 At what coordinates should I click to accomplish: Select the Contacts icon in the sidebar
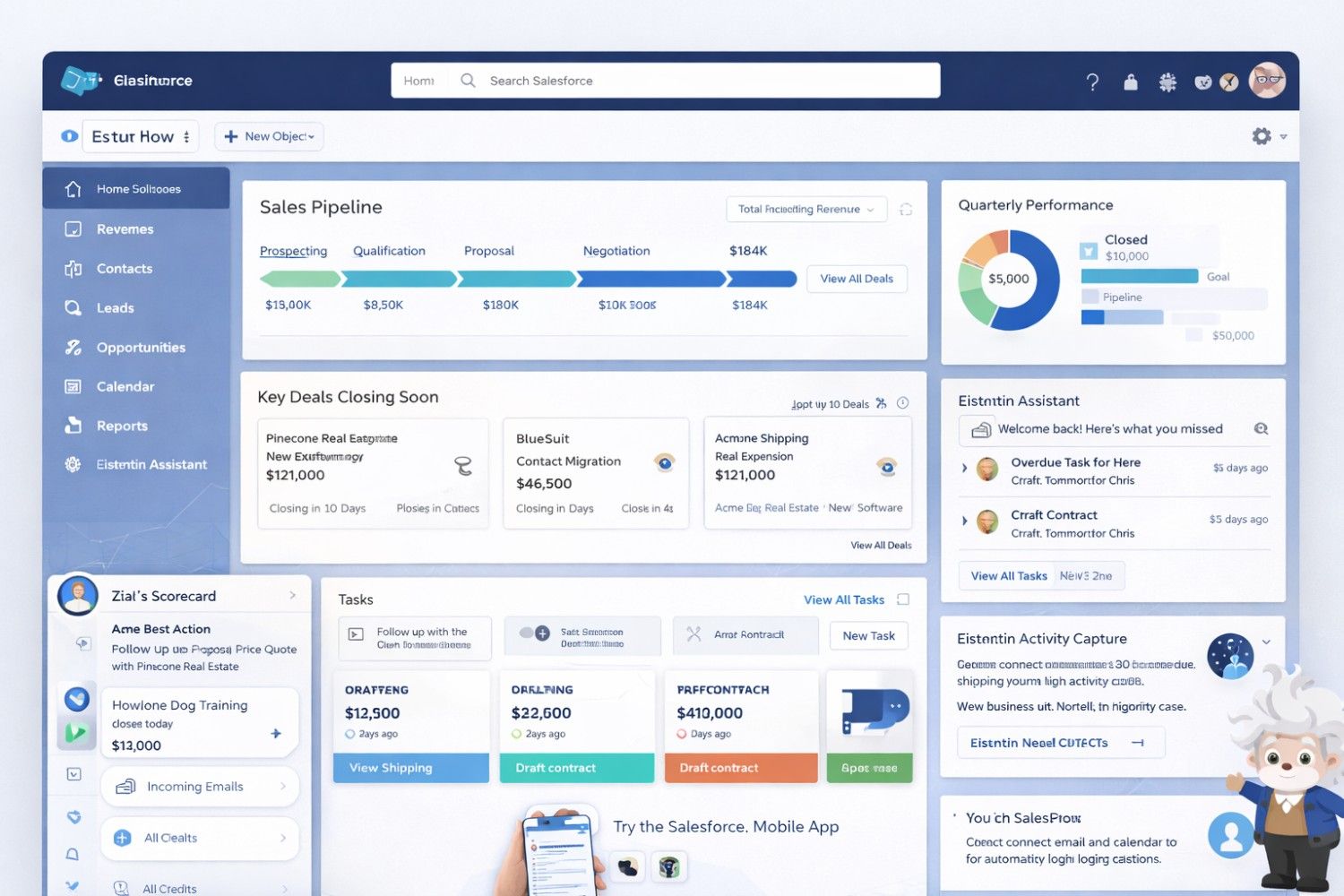tap(73, 268)
